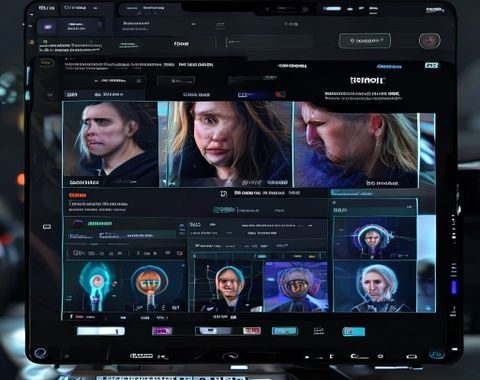Click the small rectangle icon on left sidebar
Image resolution: width=480 pixels, height=380 pixels.
coord(47,227)
